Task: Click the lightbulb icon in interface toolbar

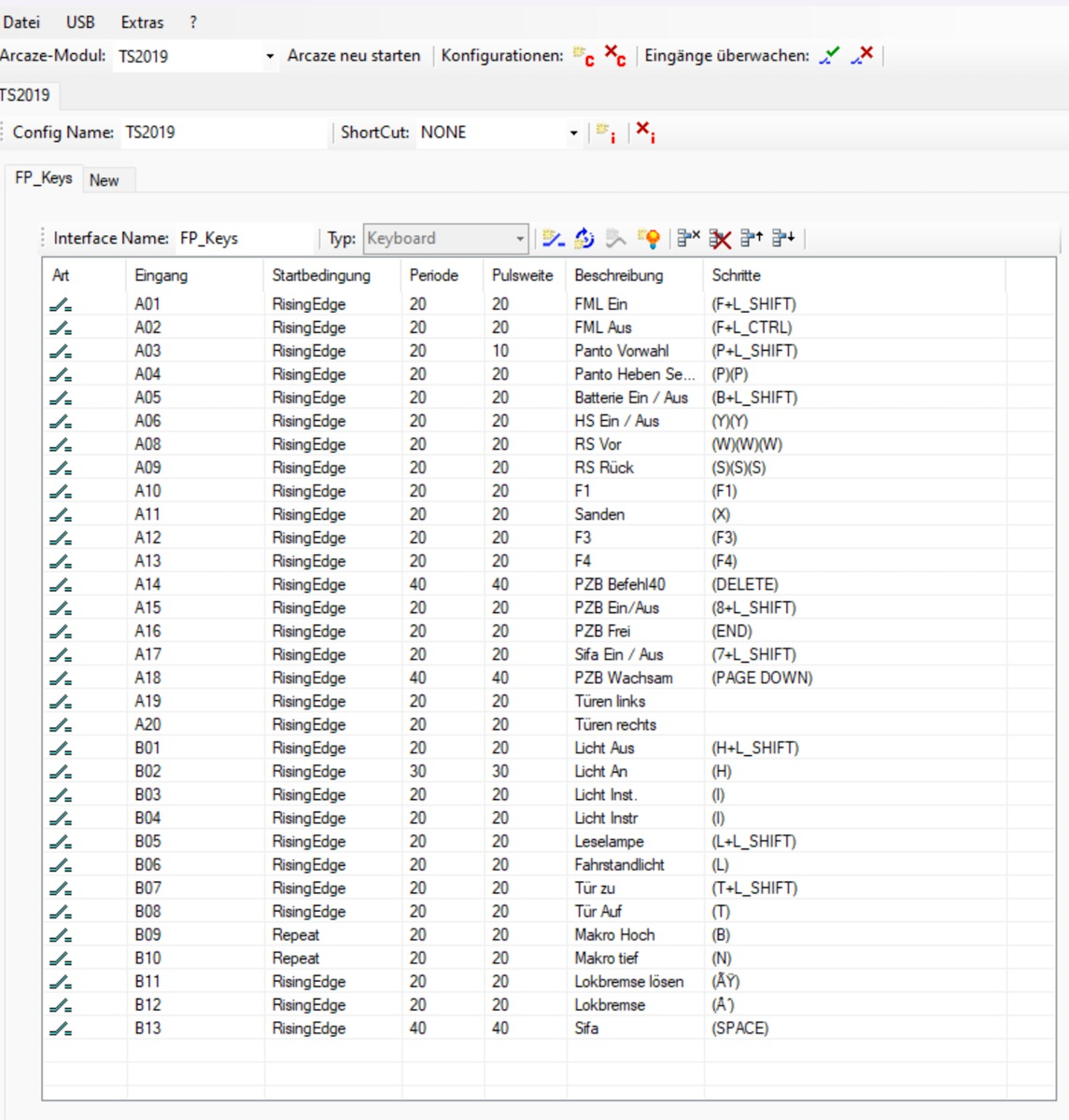Action: [x=649, y=239]
